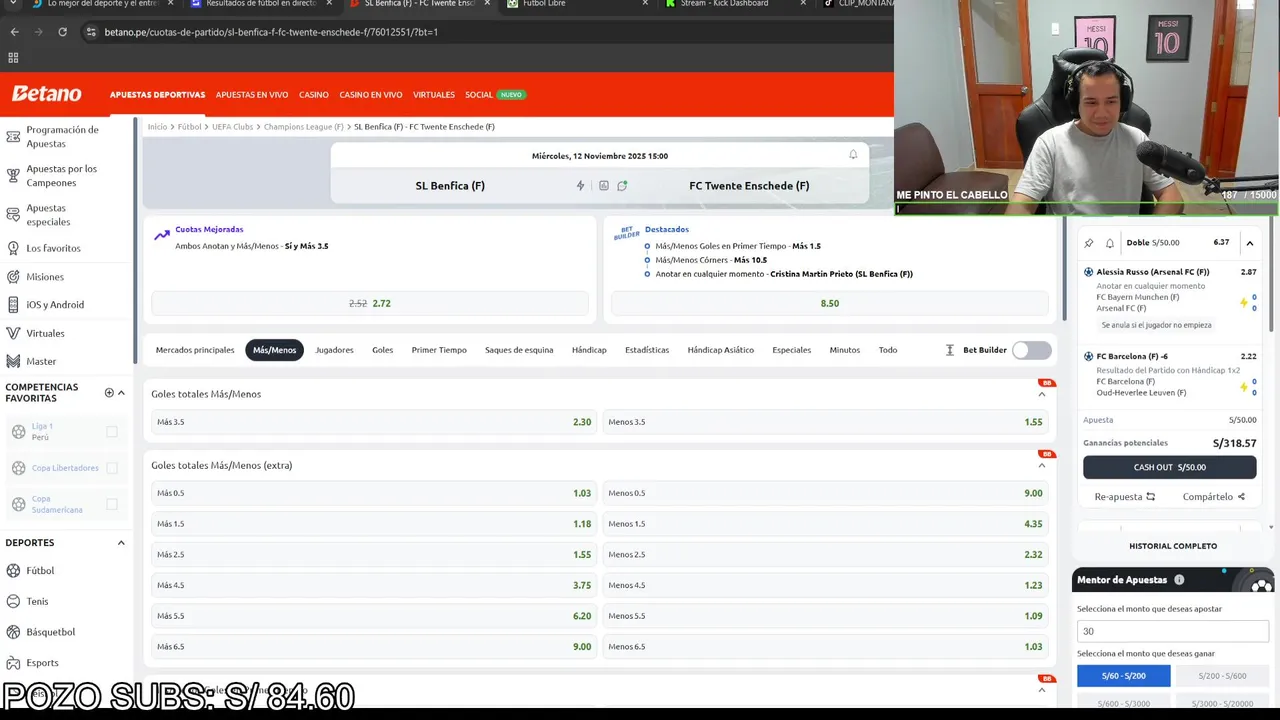This screenshot has width=1280, height=720.
Task: Switch to Mercados principales tab
Action: (x=195, y=350)
